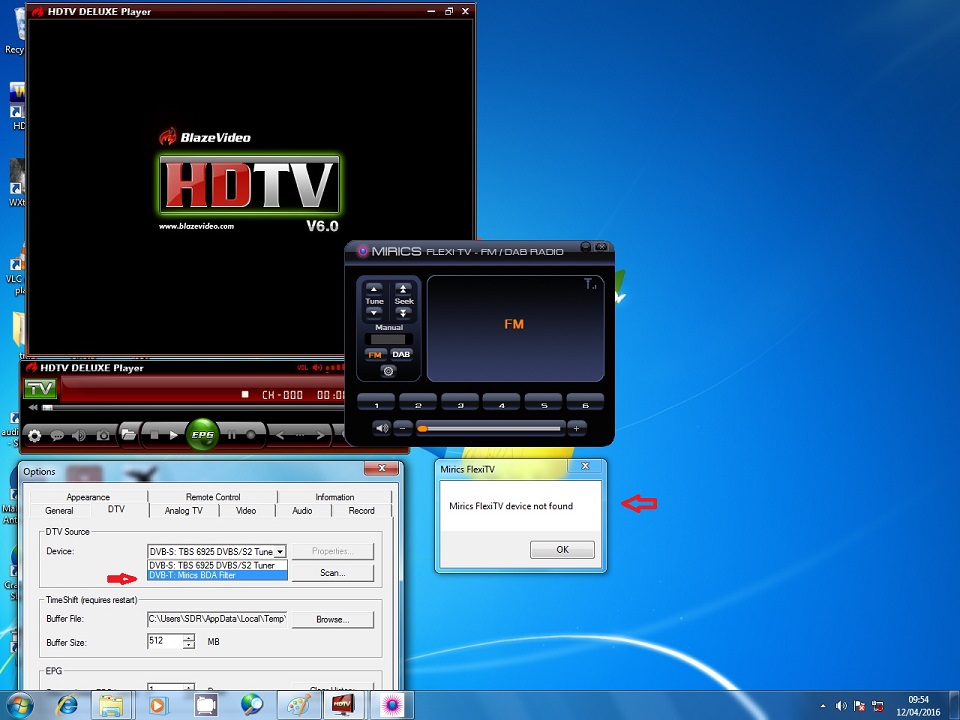Select preset 1 in Mirics radio
960x720 pixels.
(376, 405)
